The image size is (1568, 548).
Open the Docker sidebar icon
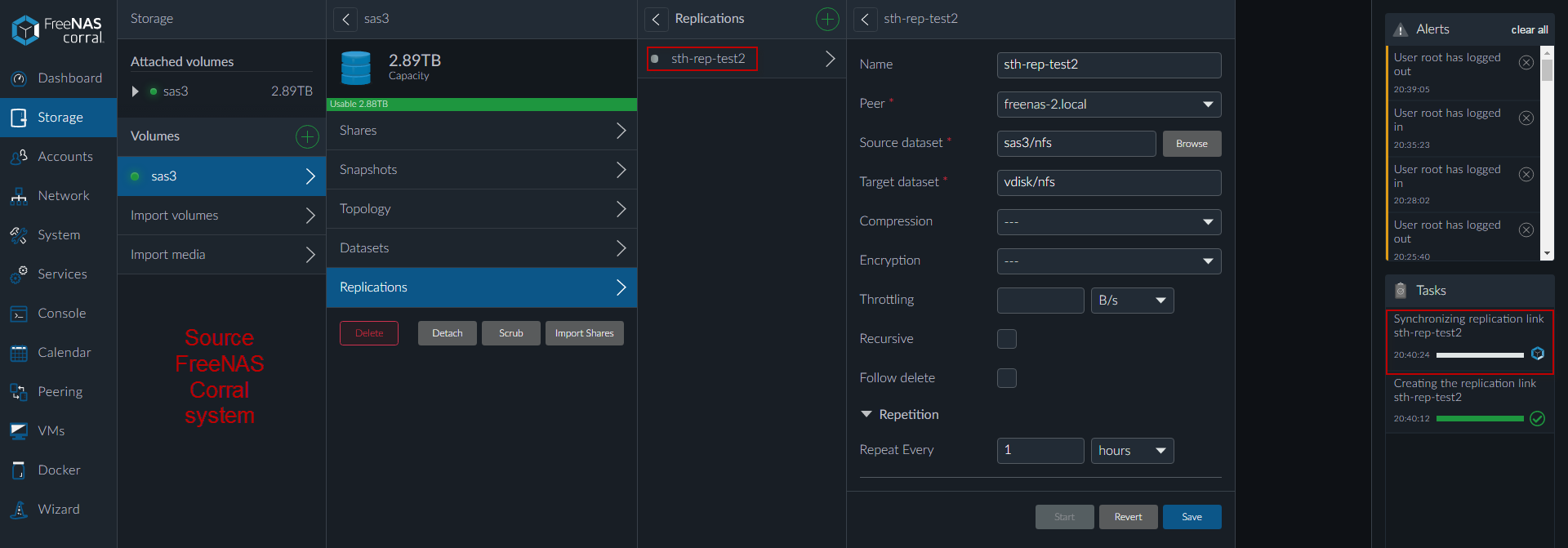click(x=19, y=470)
